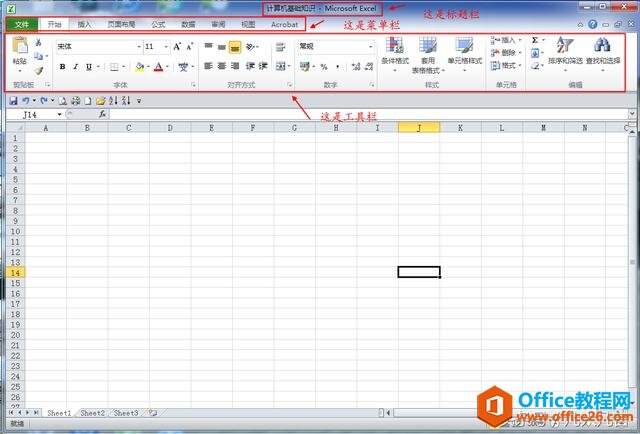Select the Format Painter brush icon

pos(38,71)
